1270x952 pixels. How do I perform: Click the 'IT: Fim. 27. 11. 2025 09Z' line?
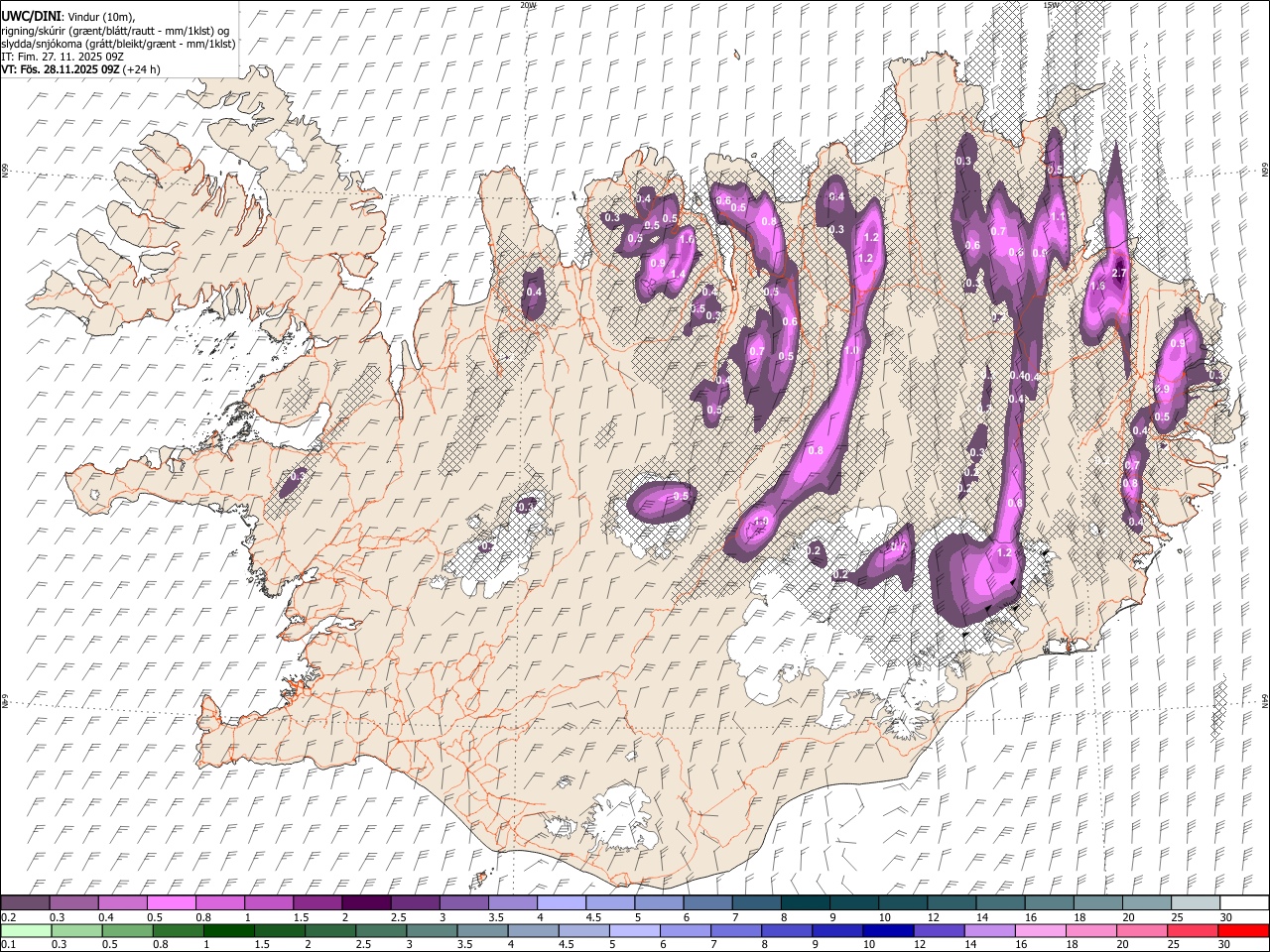[62, 57]
